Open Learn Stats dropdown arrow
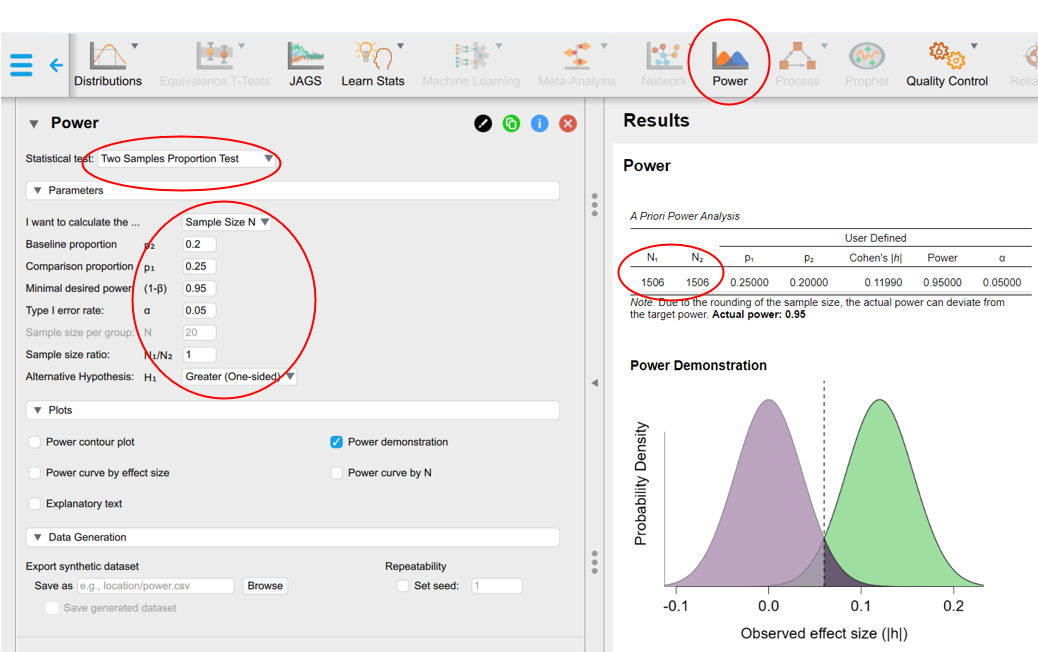The height and width of the screenshot is (652, 1038). pyautogui.click(x=401, y=46)
